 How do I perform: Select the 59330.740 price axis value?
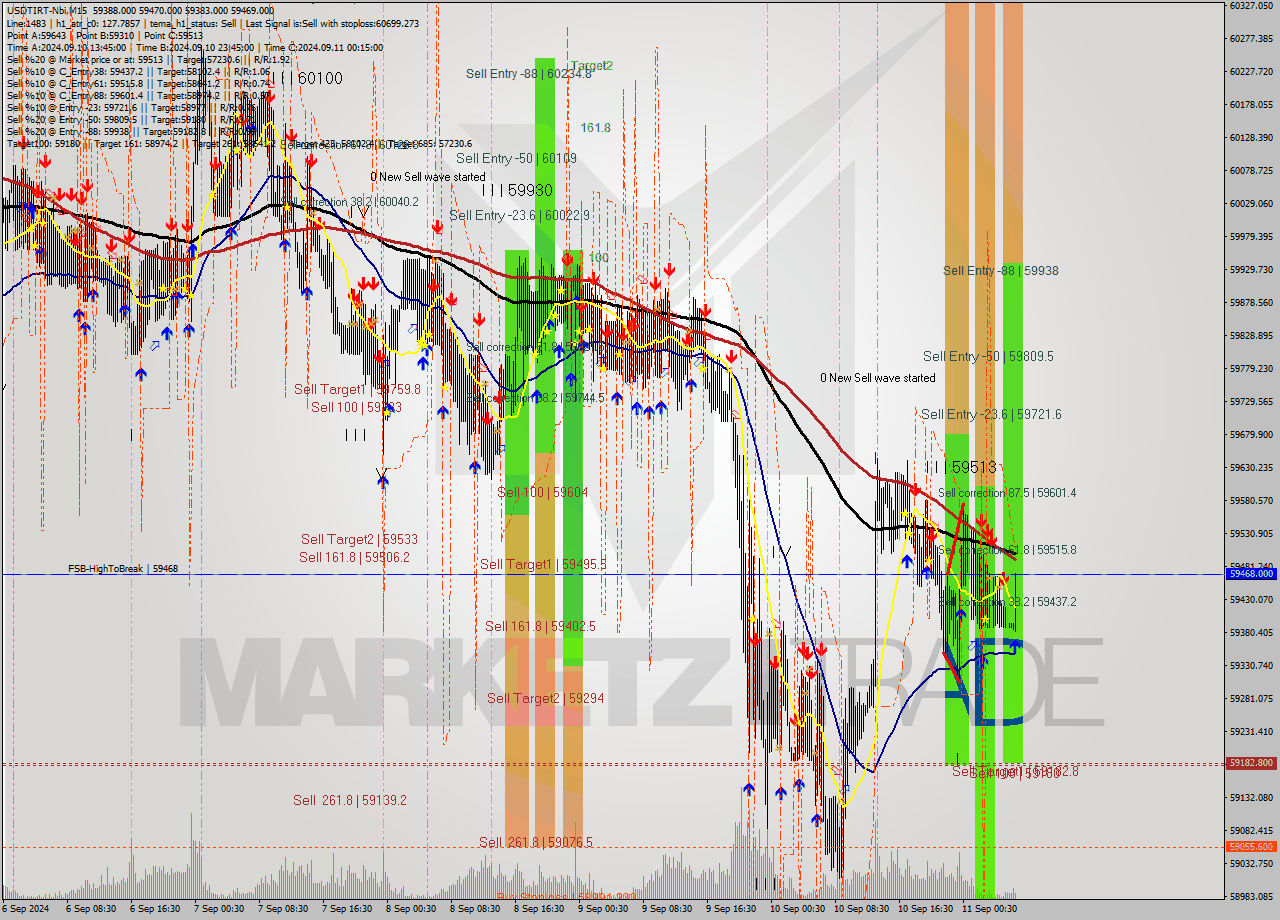[x=1251, y=665]
